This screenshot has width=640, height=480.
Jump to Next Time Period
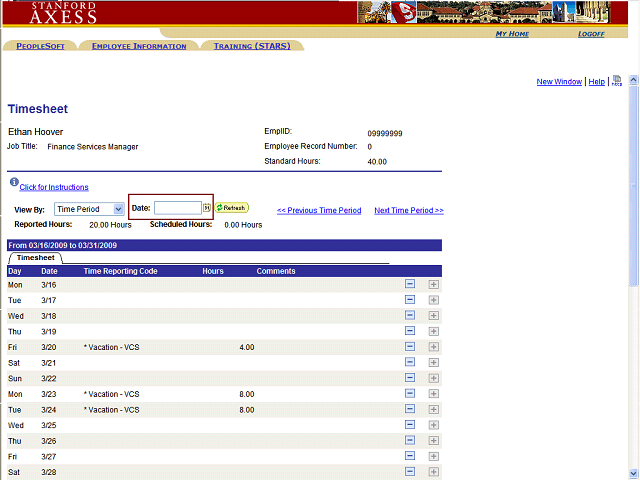pos(408,210)
